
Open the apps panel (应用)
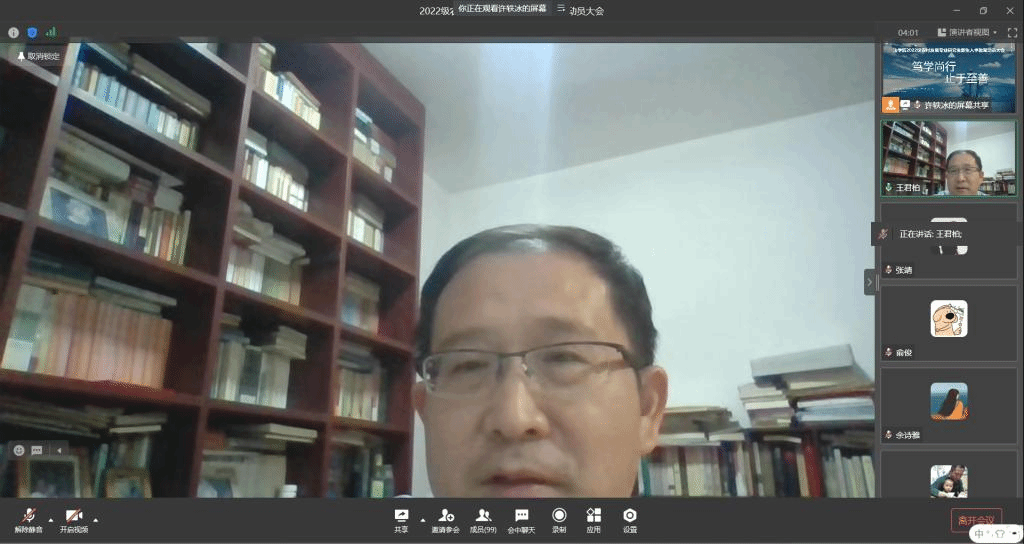coord(593,519)
